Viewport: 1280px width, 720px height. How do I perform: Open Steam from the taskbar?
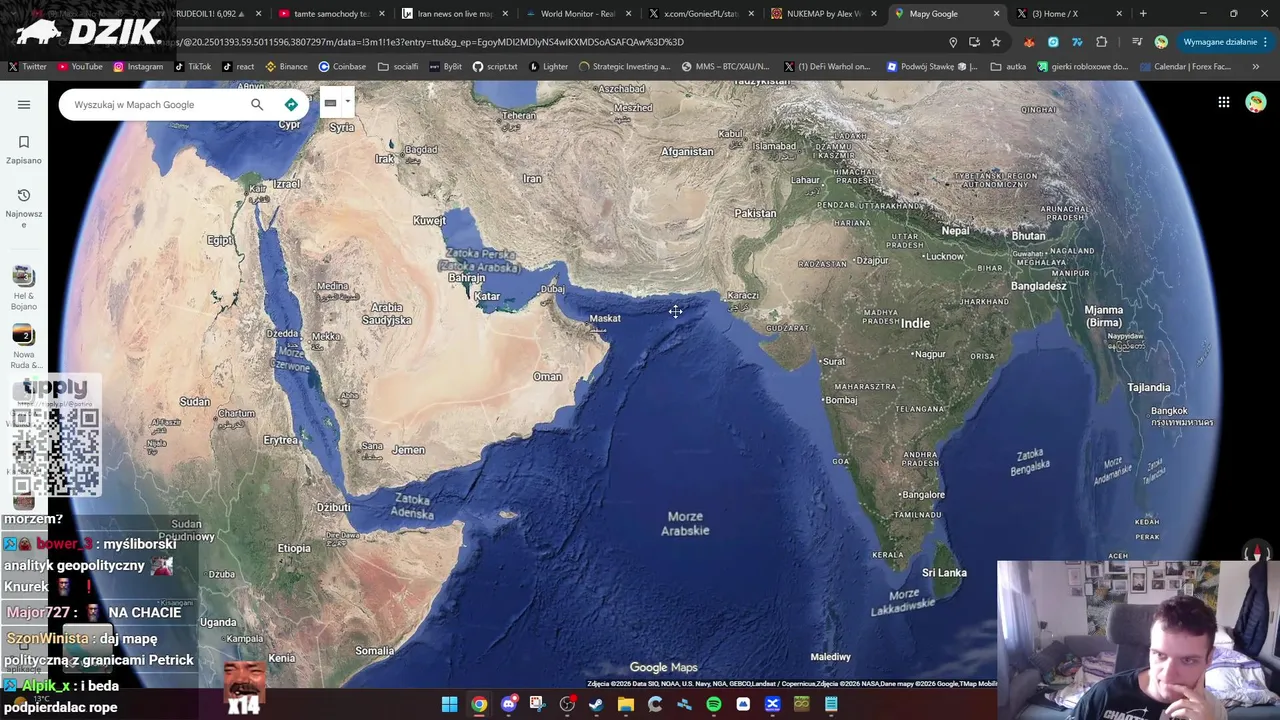point(596,704)
